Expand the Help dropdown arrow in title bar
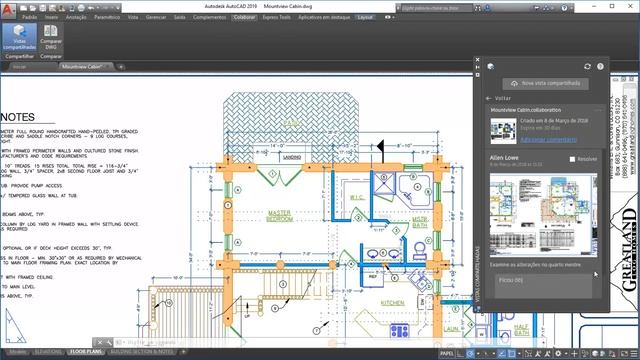This screenshot has width=640, height=360. coord(571,8)
